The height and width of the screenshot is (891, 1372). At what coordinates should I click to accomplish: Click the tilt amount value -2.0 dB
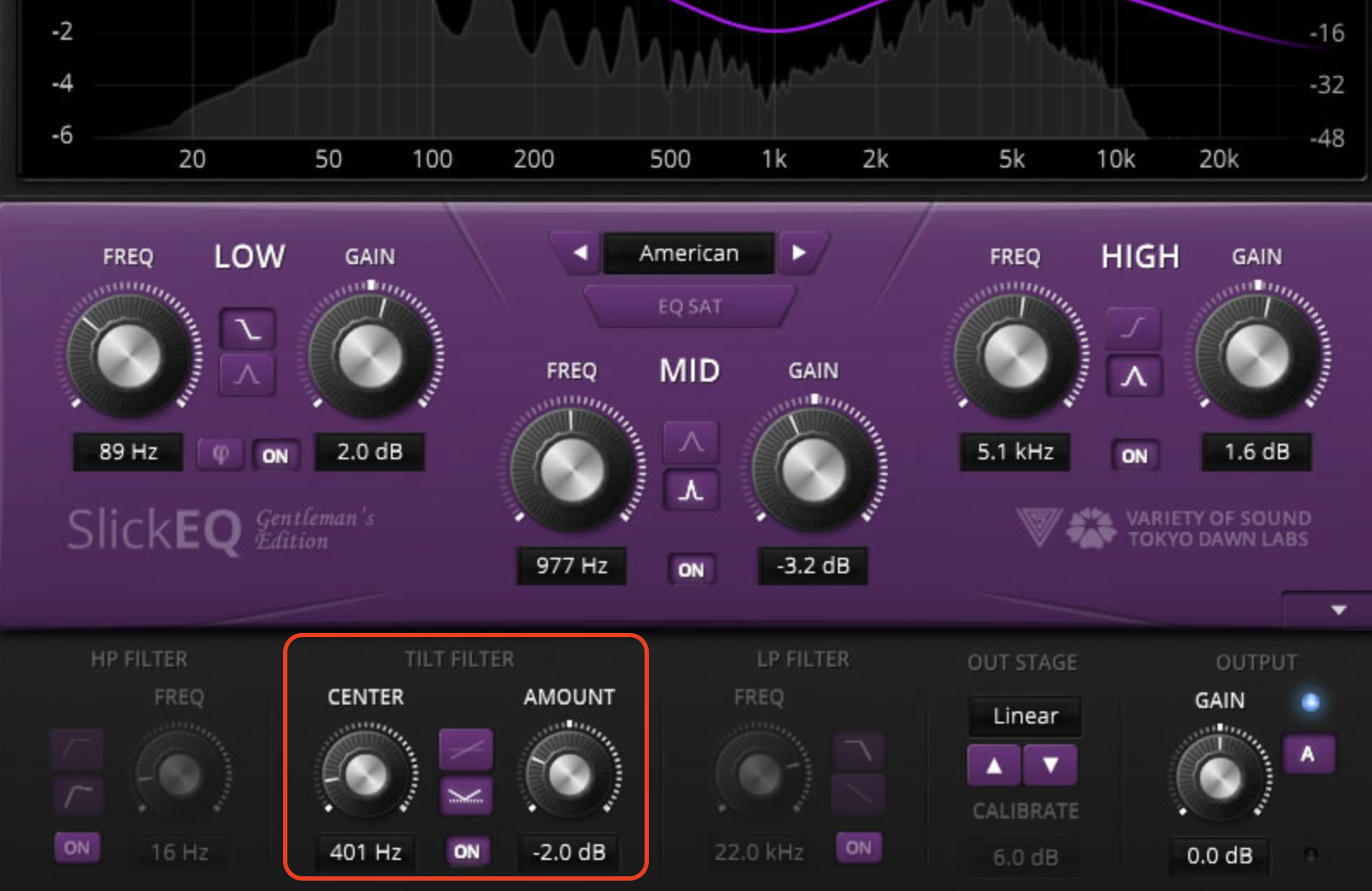click(x=569, y=852)
